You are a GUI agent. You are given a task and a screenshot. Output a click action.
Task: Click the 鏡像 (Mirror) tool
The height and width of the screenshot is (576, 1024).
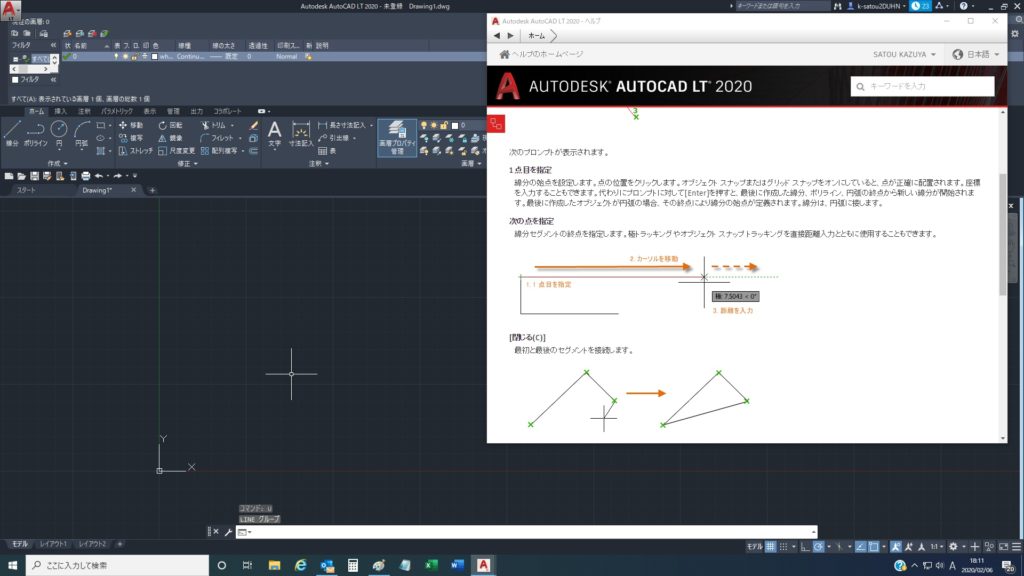click(x=170, y=138)
